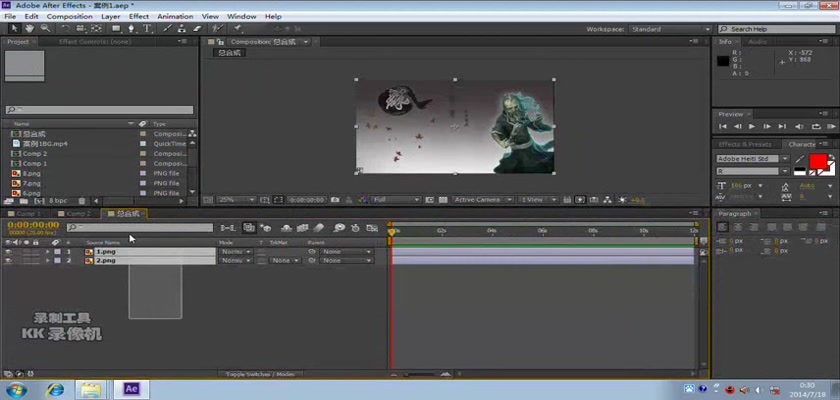
Task: Open Parent dropdown for 2.png layer
Action: tap(346, 261)
